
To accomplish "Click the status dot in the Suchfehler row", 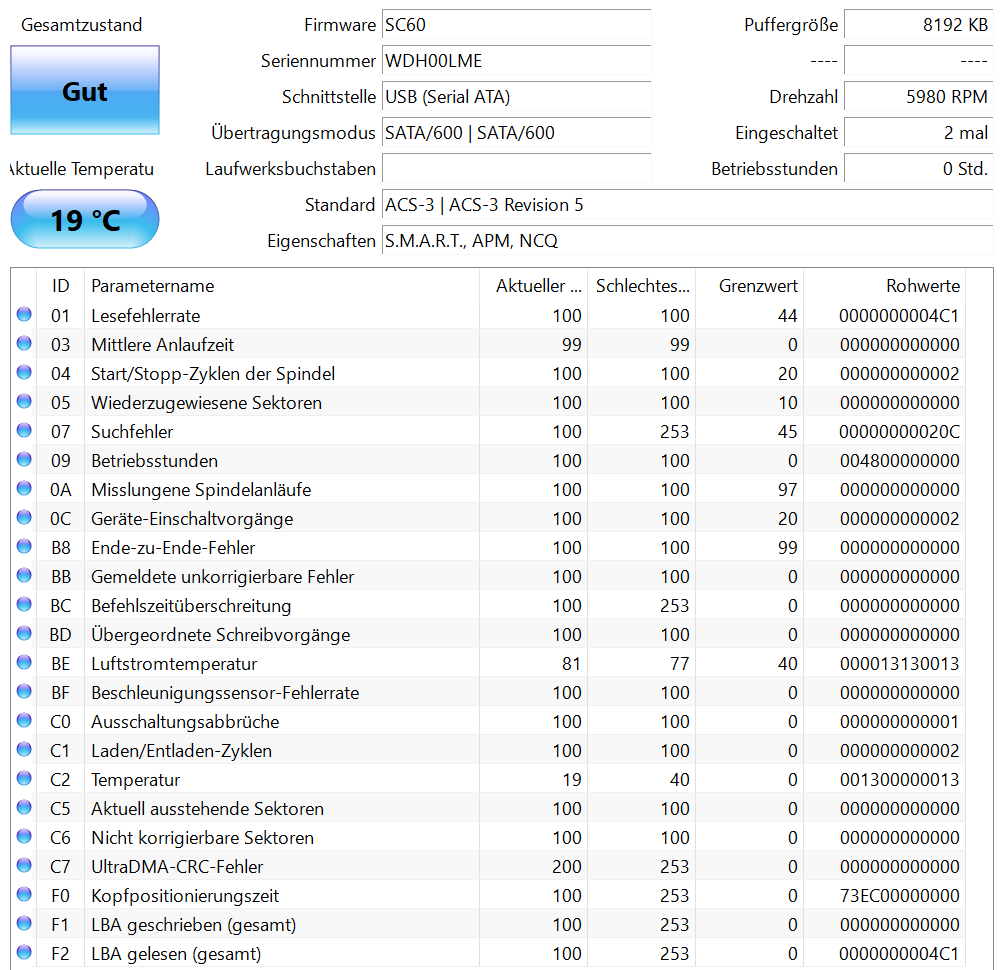I will pyautogui.click(x=24, y=430).
